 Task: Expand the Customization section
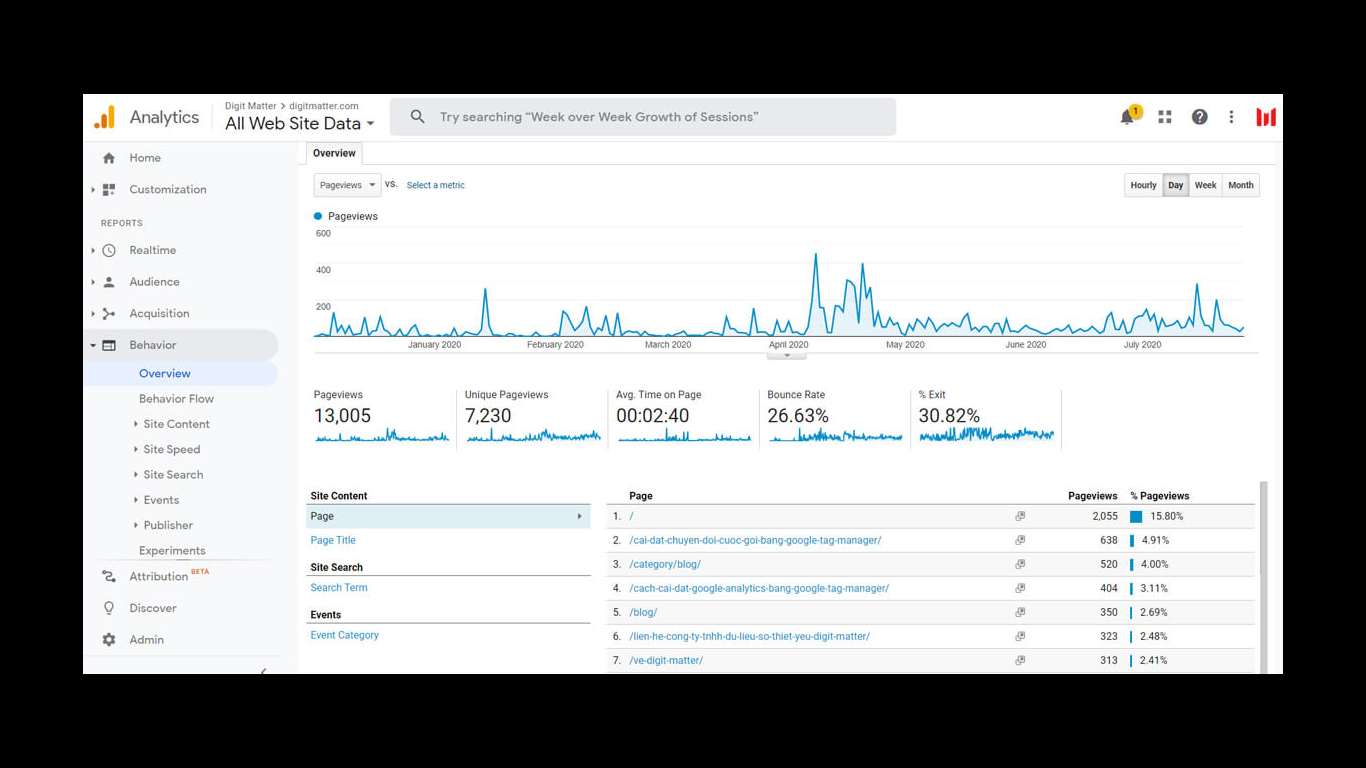[x=93, y=189]
